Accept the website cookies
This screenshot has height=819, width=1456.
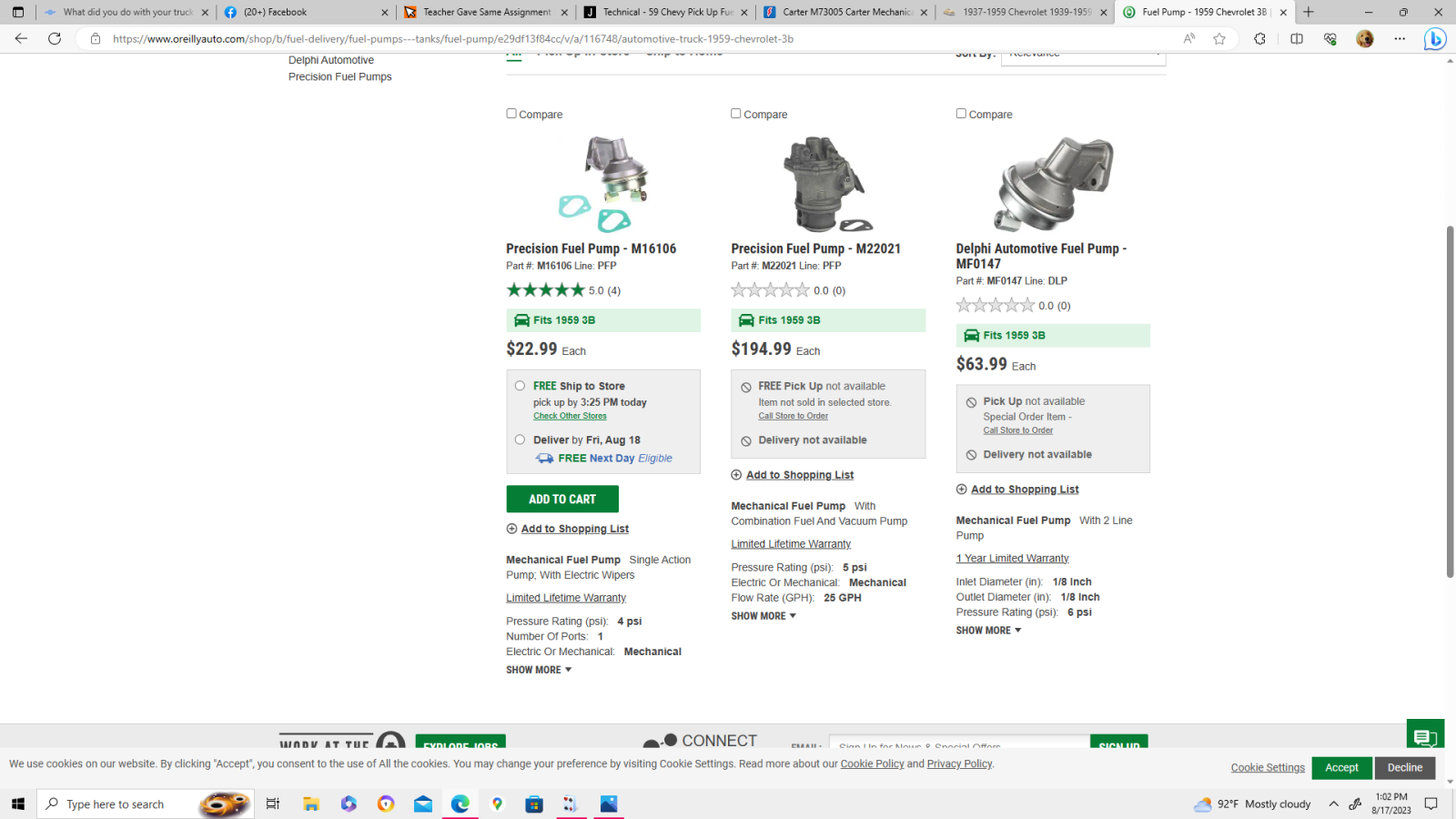pos(1341,767)
